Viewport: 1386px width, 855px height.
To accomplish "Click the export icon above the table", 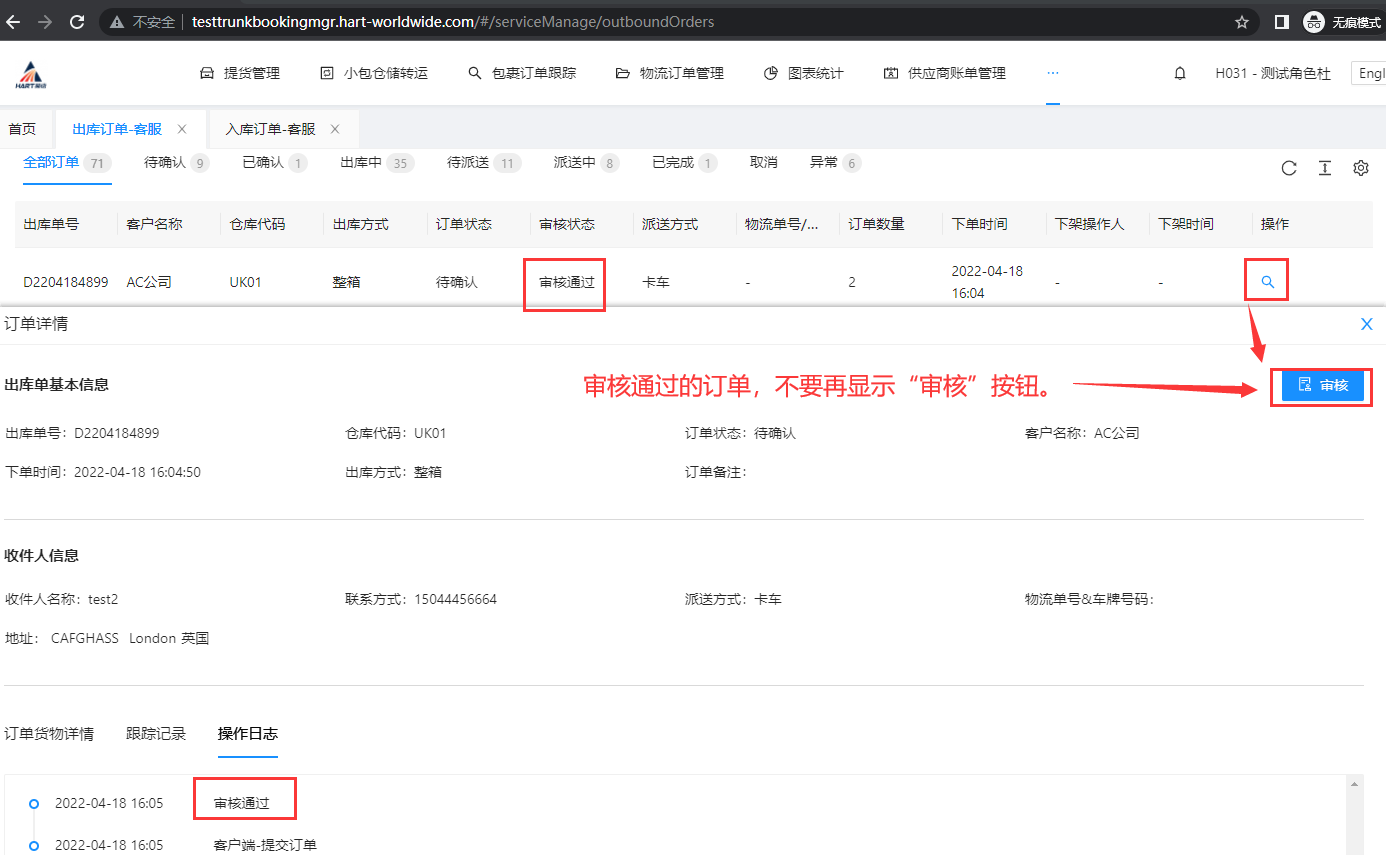I will pyautogui.click(x=1324, y=168).
